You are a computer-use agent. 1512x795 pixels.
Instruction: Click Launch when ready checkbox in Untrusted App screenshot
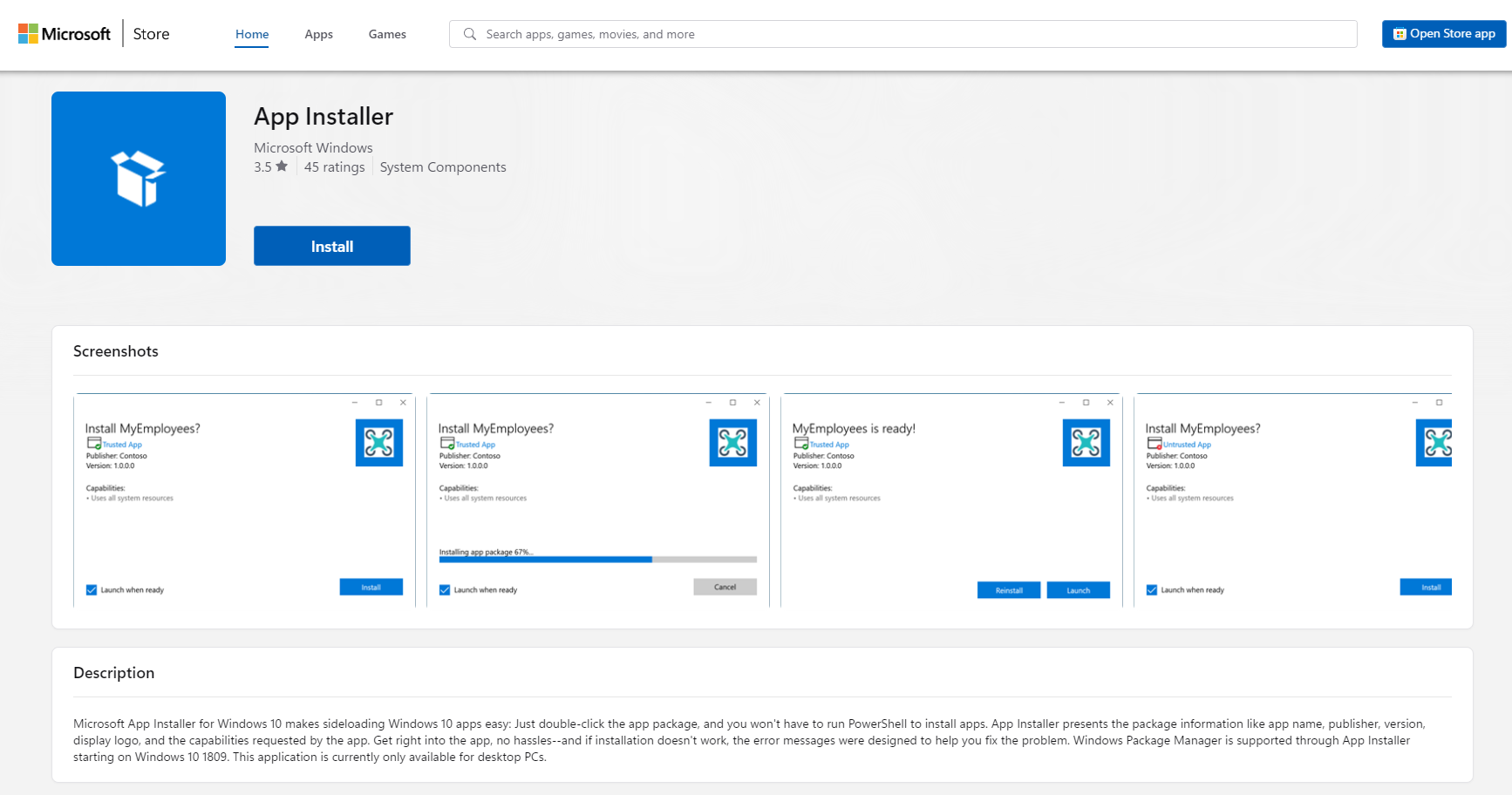pyautogui.click(x=1152, y=590)
